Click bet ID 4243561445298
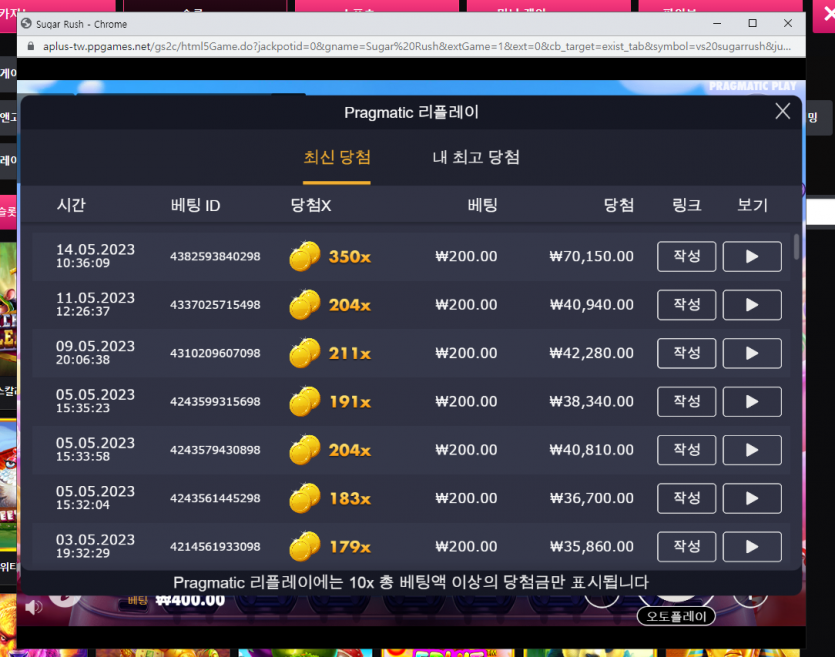Viewport: 835px width, 657px height. coord(215,498)
